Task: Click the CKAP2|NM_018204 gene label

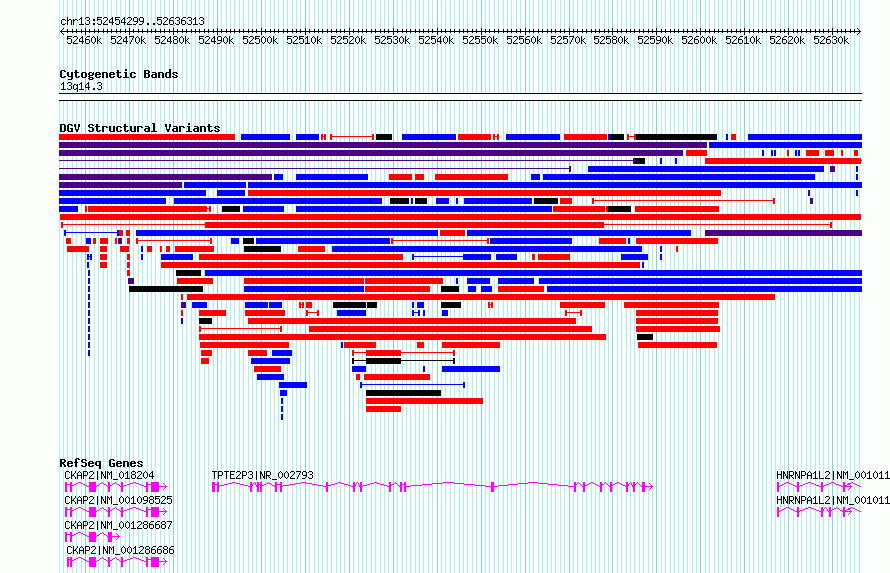Action: pyautogui.click(x=109, y=475)
